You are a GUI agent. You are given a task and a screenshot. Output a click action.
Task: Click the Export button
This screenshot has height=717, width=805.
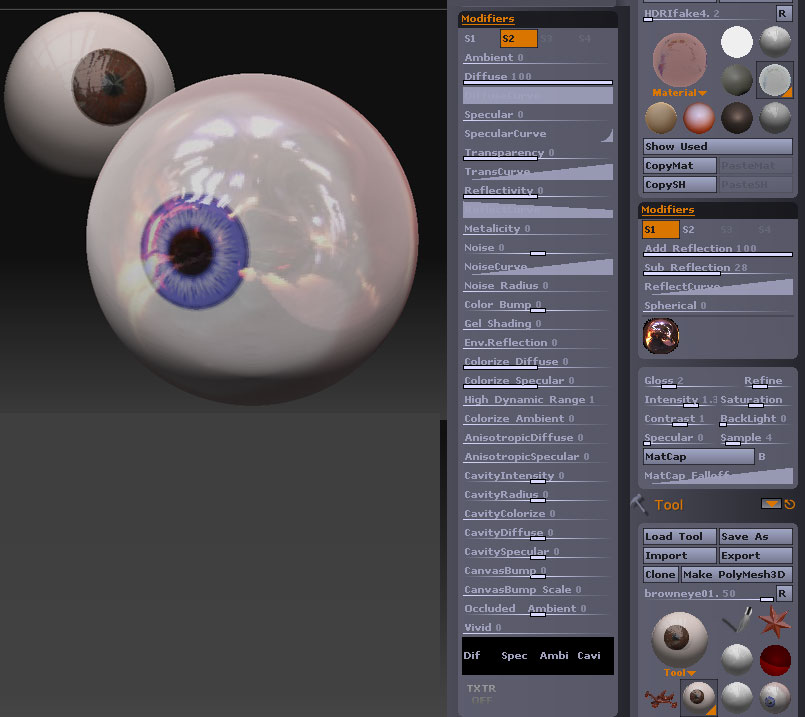[755, 555]
